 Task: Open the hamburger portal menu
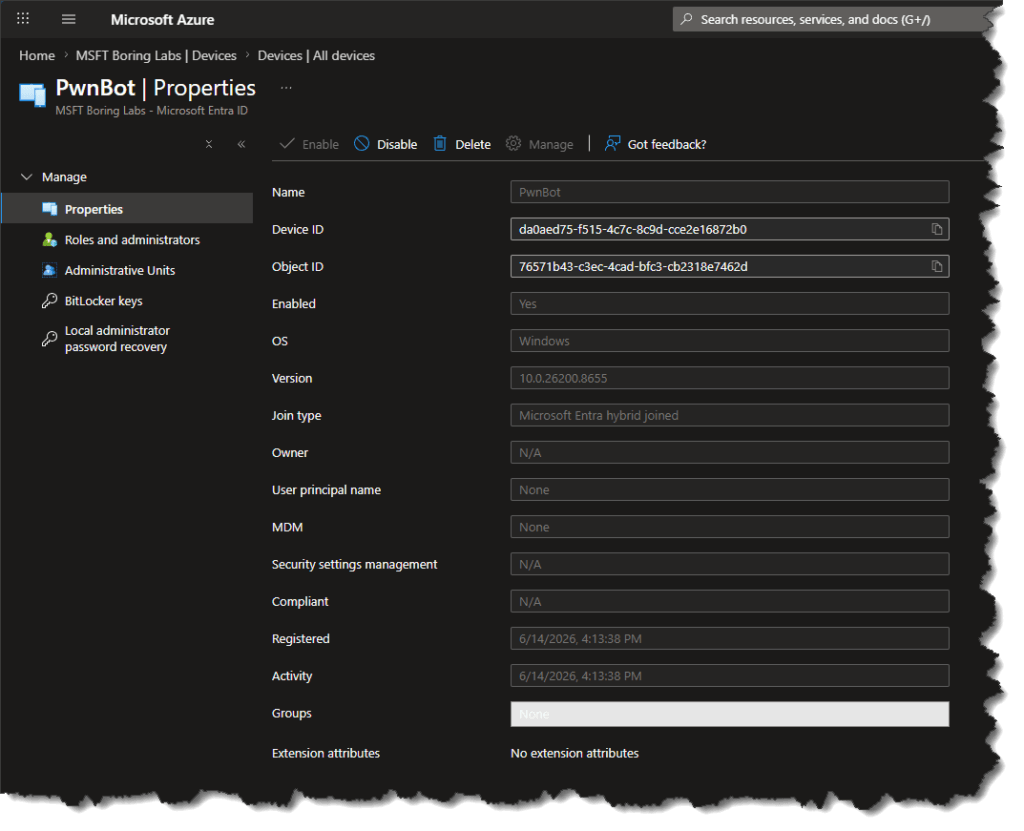[x=69, y=19]
